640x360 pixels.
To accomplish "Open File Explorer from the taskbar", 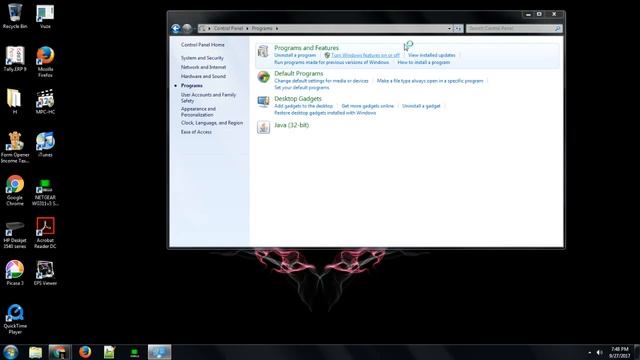I will 36,352.
